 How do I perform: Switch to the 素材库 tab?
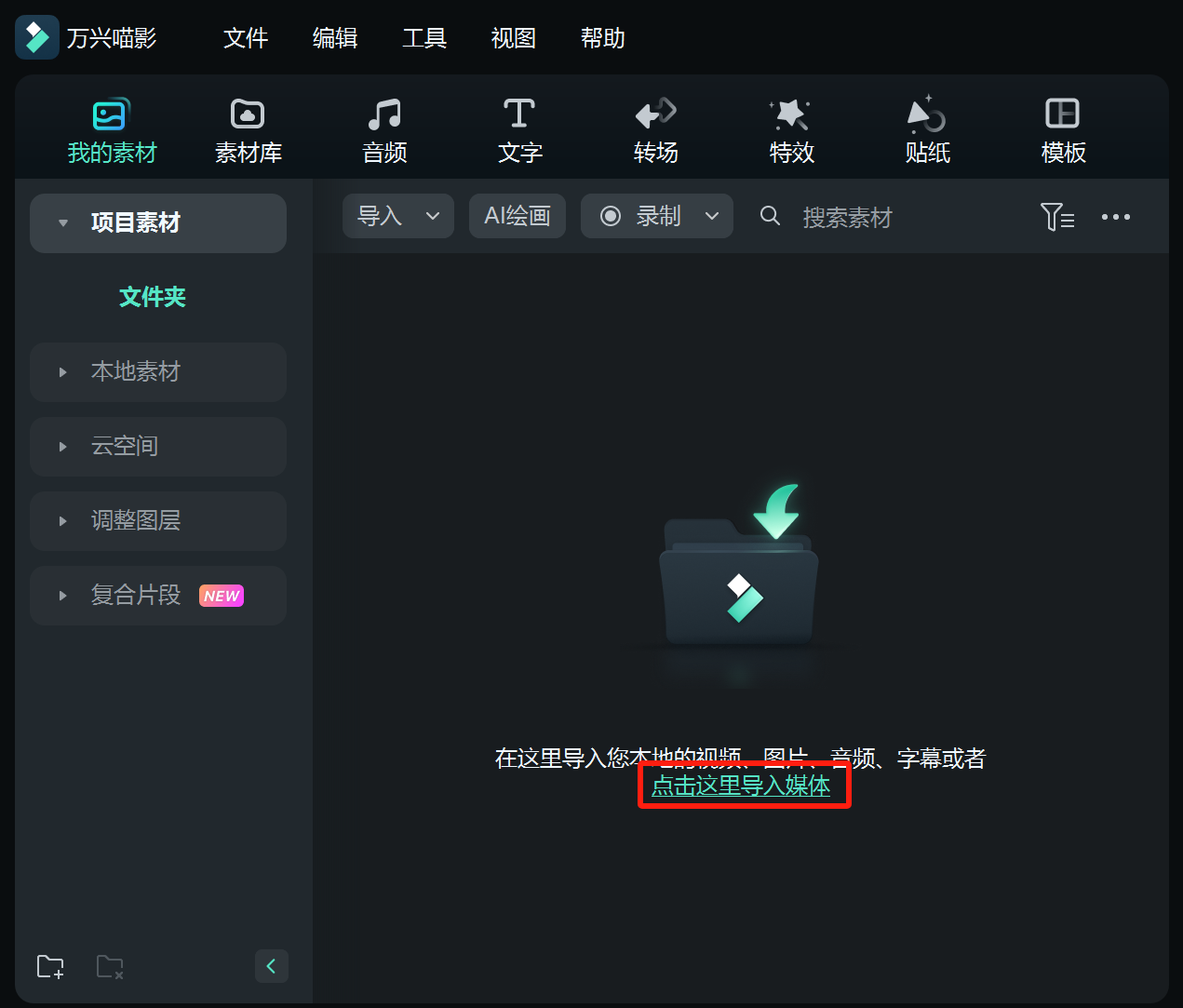247,128
